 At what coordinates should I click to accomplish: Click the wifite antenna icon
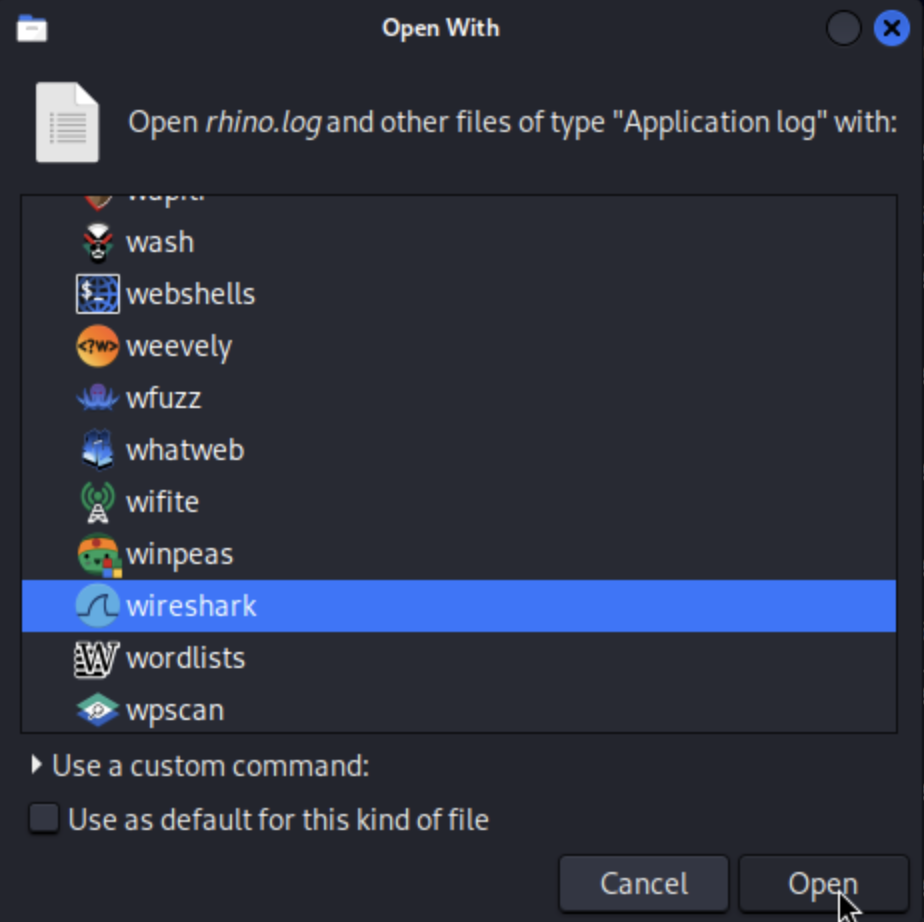click(97, 502)
